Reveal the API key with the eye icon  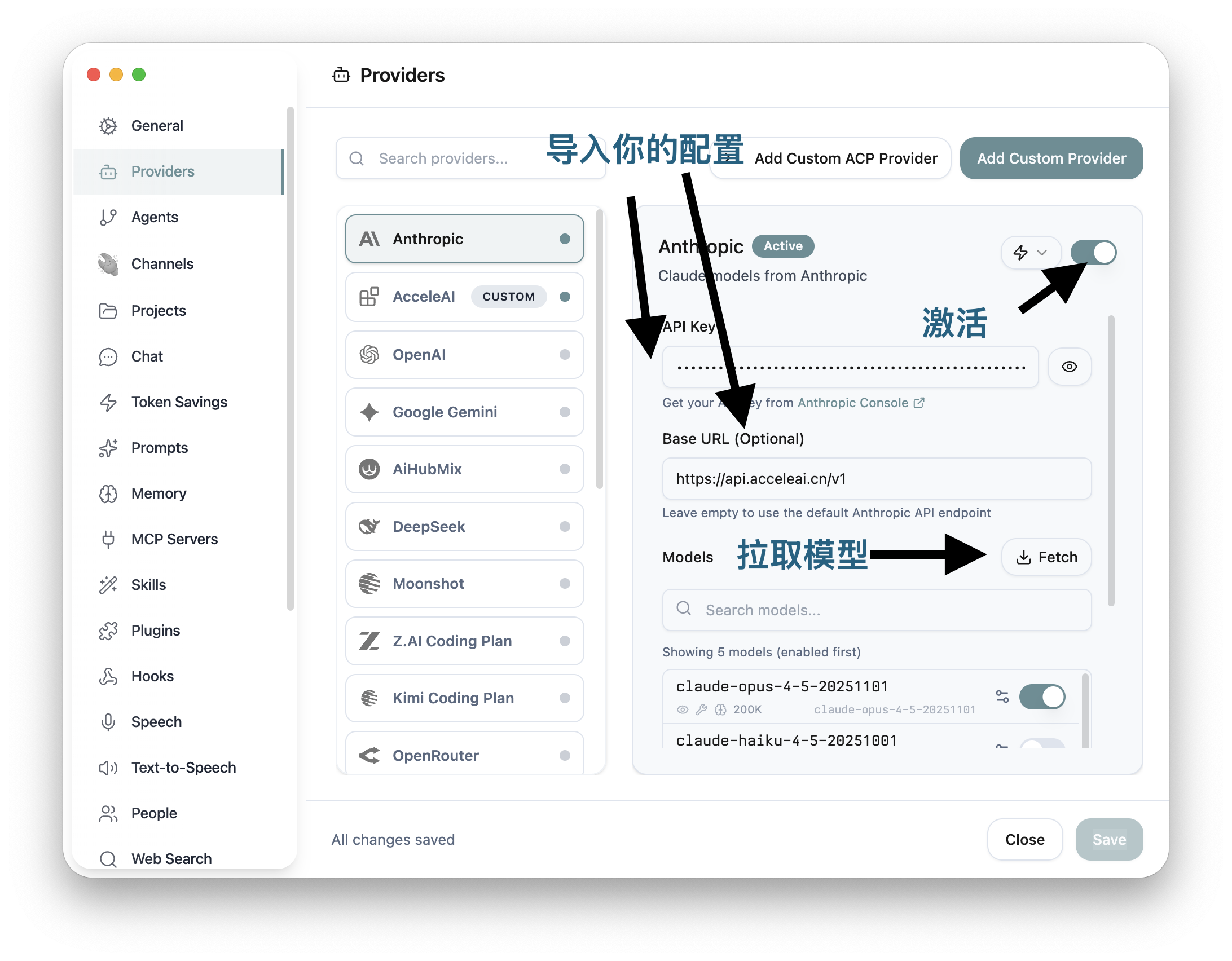(x=1070, y=367)
